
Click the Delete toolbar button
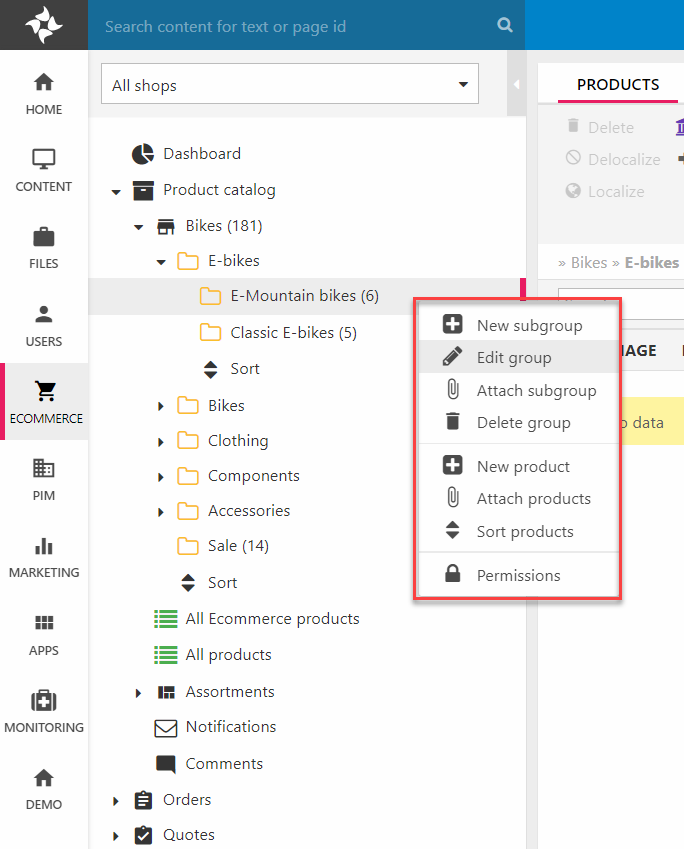600,127
